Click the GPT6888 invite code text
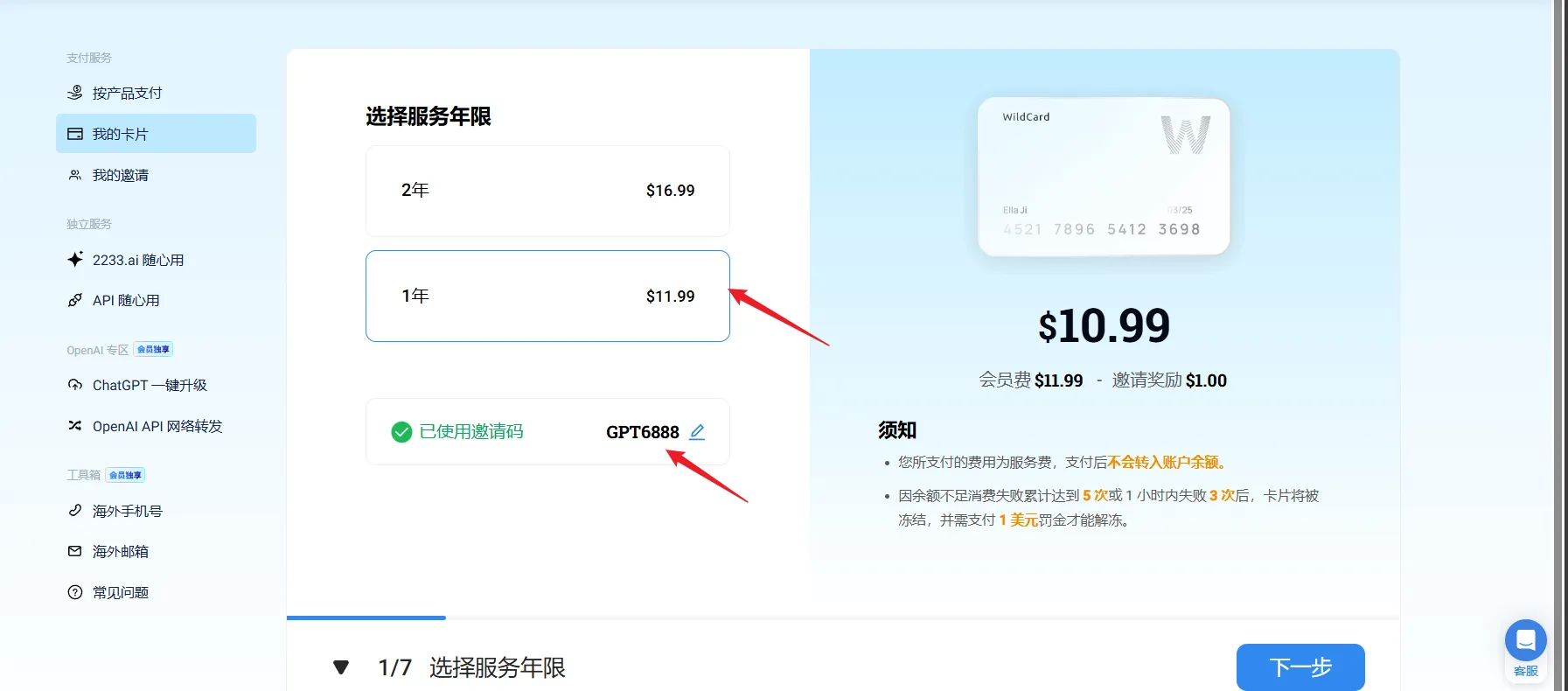This screenshot has width=1568, height=691. pos(642,432)
